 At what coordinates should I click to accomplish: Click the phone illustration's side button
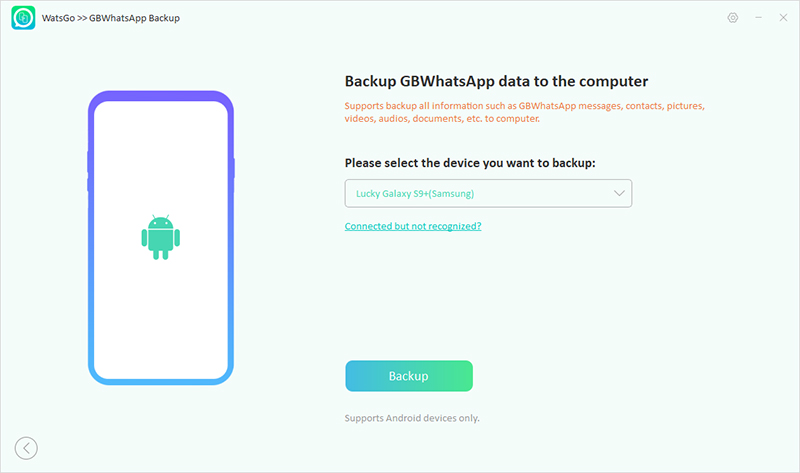(x=233, y=168)
